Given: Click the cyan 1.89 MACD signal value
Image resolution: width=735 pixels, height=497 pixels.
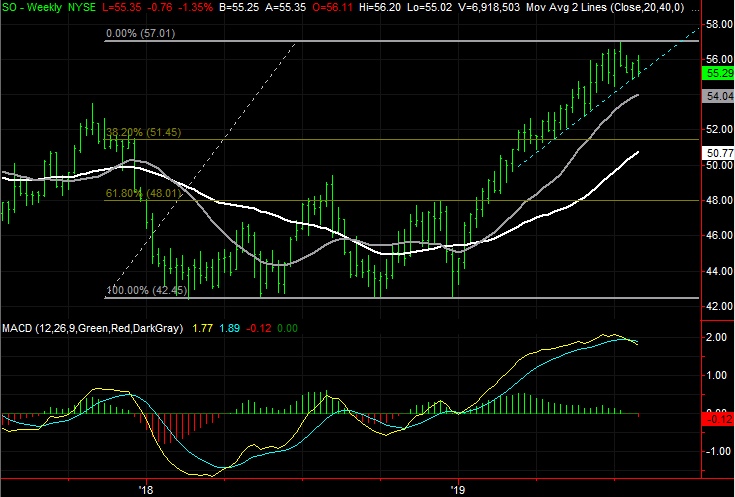Looking at the screenshot, I should point(229,327).
